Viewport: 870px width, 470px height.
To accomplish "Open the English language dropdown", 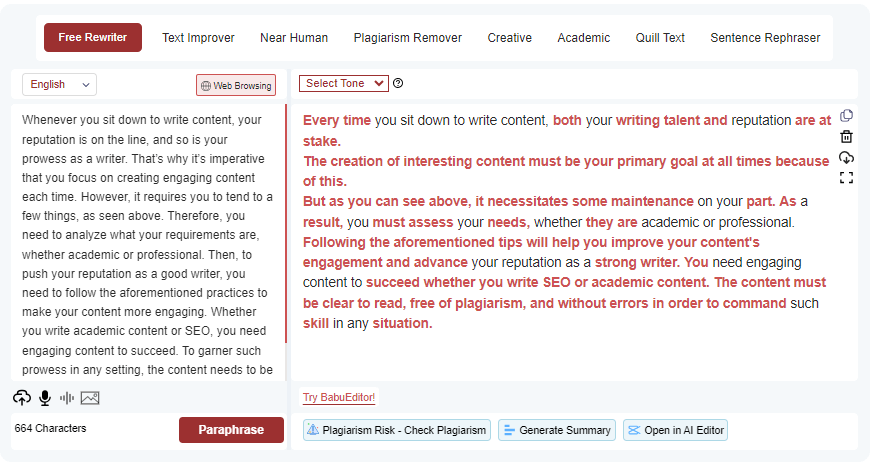I will click(59, 85).
